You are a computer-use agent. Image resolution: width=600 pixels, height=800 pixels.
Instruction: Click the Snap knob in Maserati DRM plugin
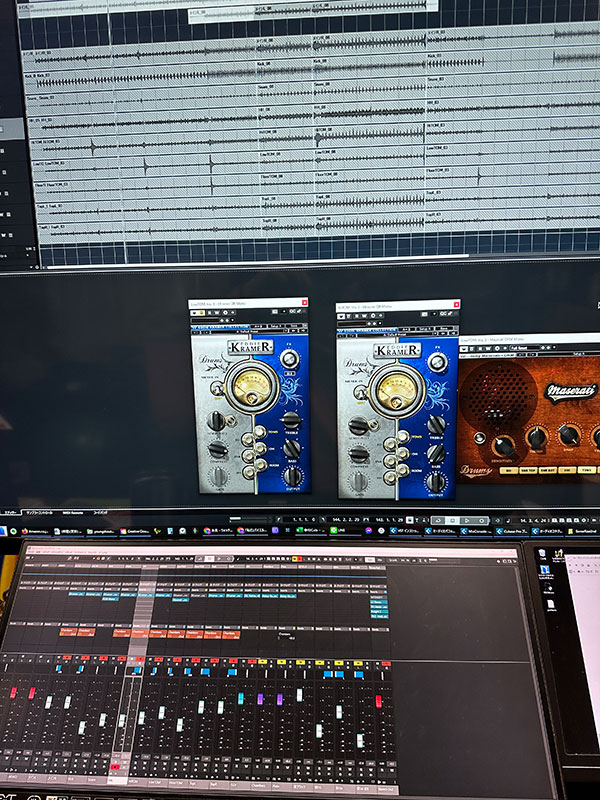click(568, 434)
